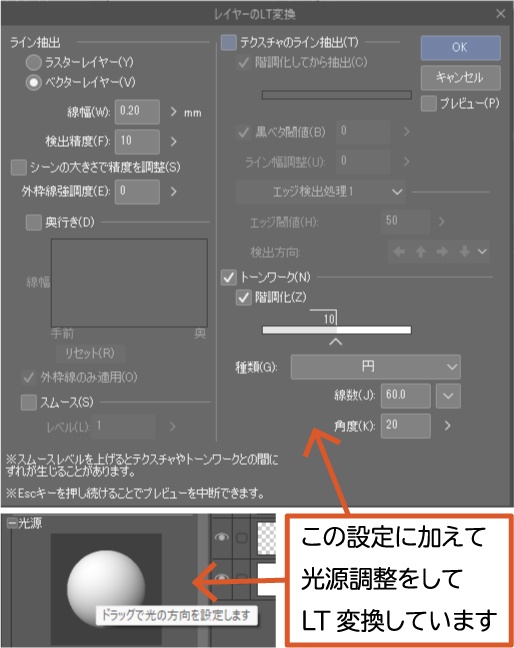
Task: Enable テクスチャのライン抽出 checkbox
Action: click(228, 43)
